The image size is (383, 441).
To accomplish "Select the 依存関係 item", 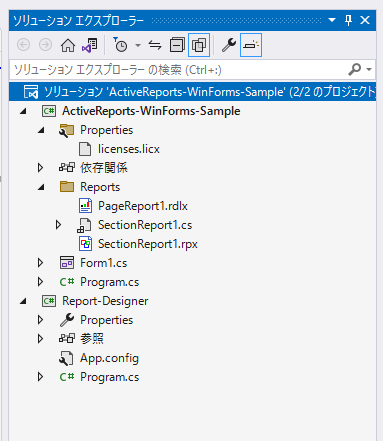I will click(104, 168).
